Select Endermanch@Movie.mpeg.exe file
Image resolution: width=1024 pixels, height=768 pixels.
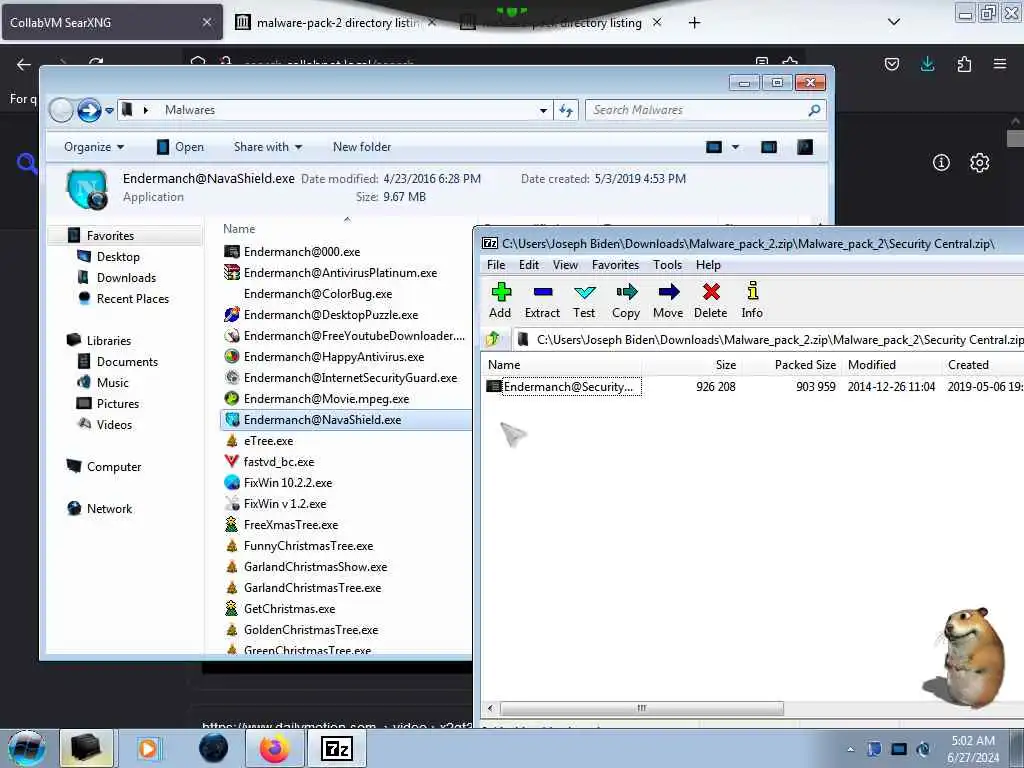tap(317, 398)
